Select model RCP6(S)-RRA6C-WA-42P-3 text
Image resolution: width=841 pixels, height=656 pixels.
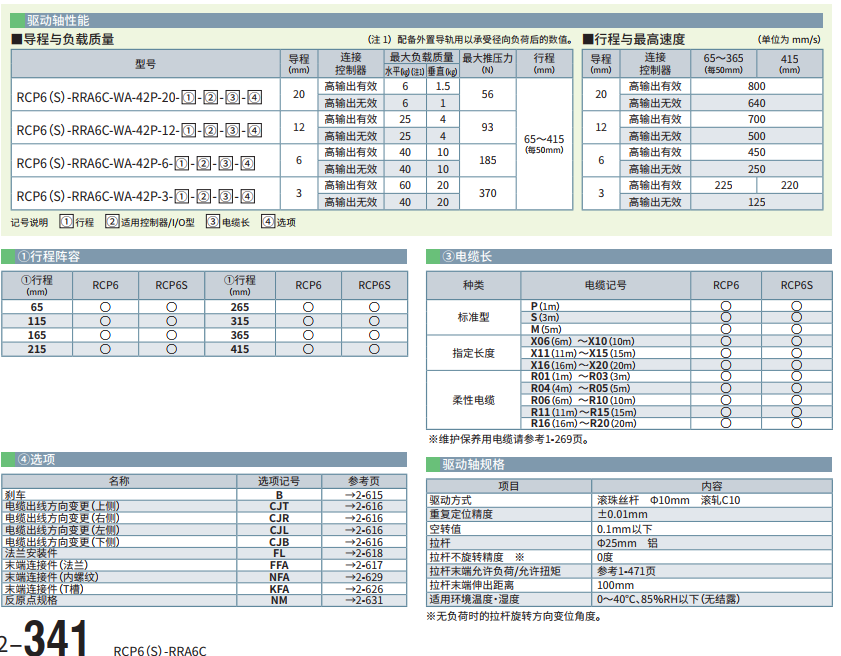[x=136, y=196]
